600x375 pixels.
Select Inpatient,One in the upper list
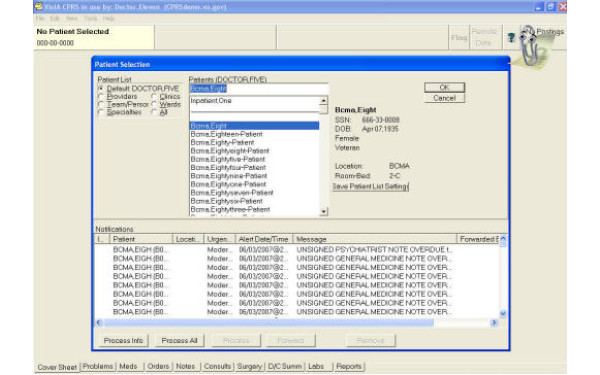pos(254,101)
